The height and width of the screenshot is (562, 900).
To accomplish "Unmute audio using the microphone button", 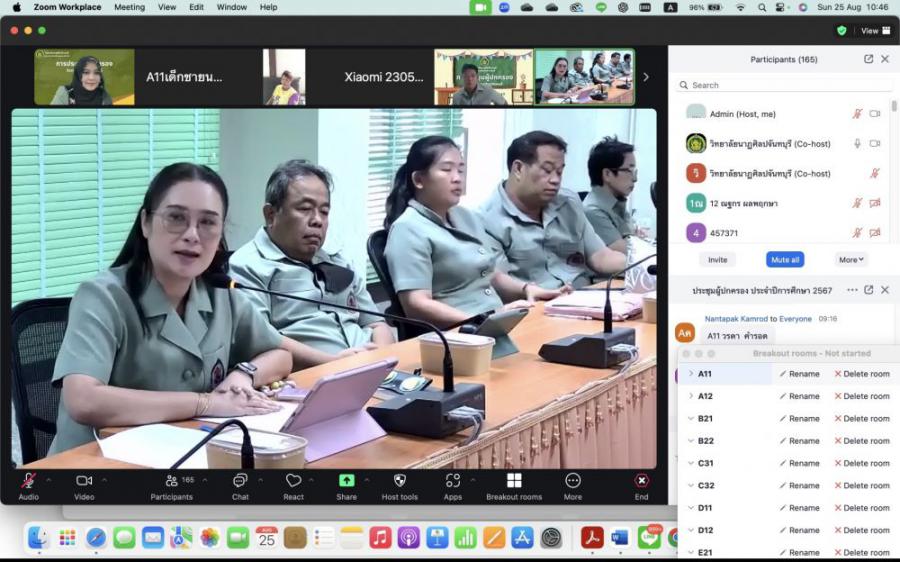I will click(x=29, y=481).
